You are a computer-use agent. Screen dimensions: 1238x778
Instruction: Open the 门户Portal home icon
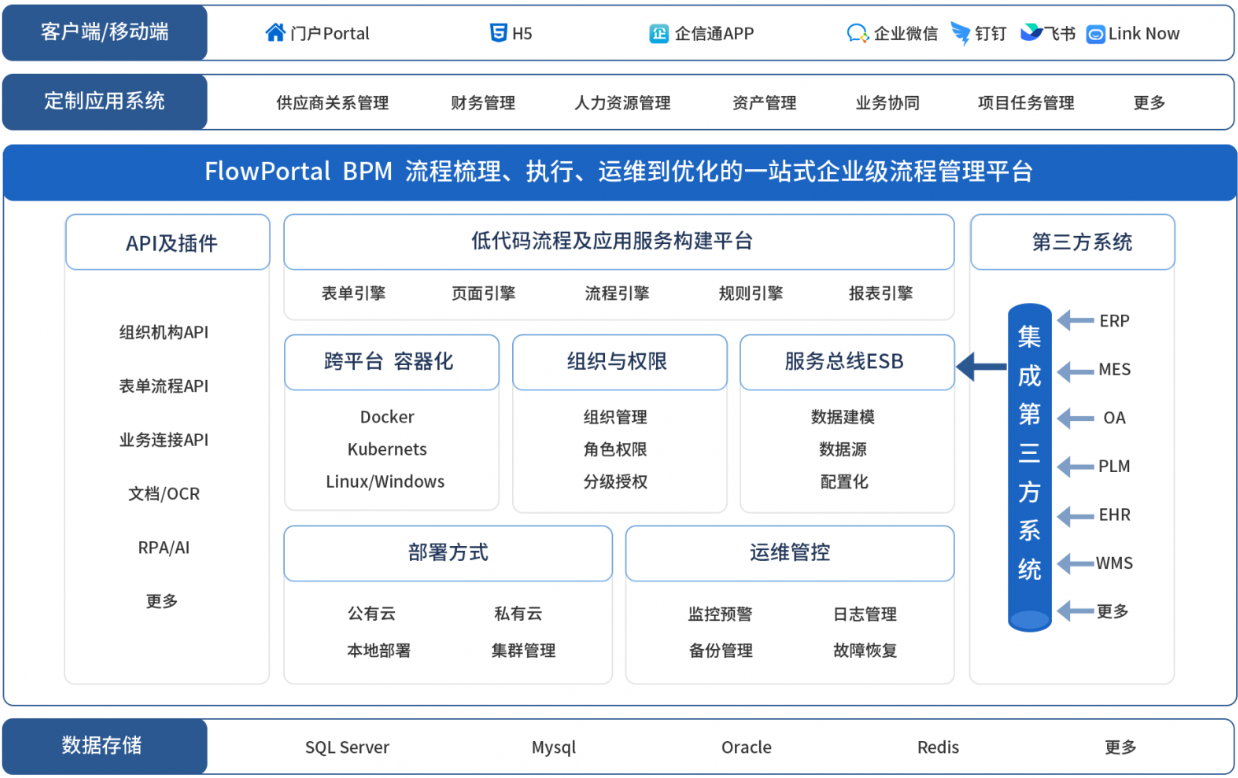pos(275,32)
